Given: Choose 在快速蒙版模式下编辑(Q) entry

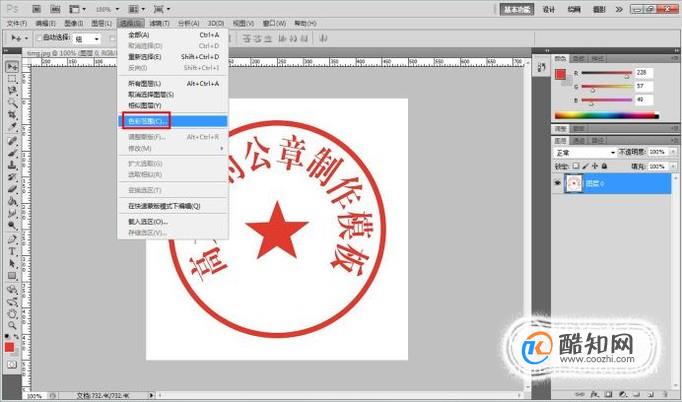Looking at the screenshot, I should [x=173, y=206].
